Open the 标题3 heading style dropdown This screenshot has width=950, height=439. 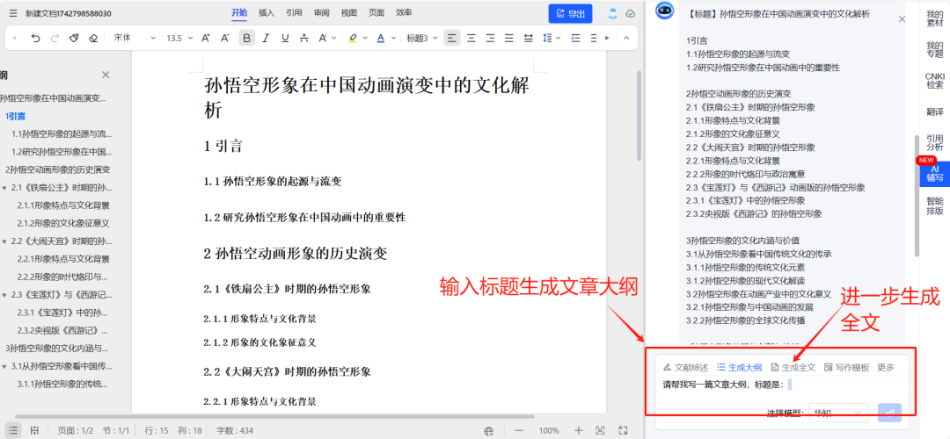(x=421, y=38)
